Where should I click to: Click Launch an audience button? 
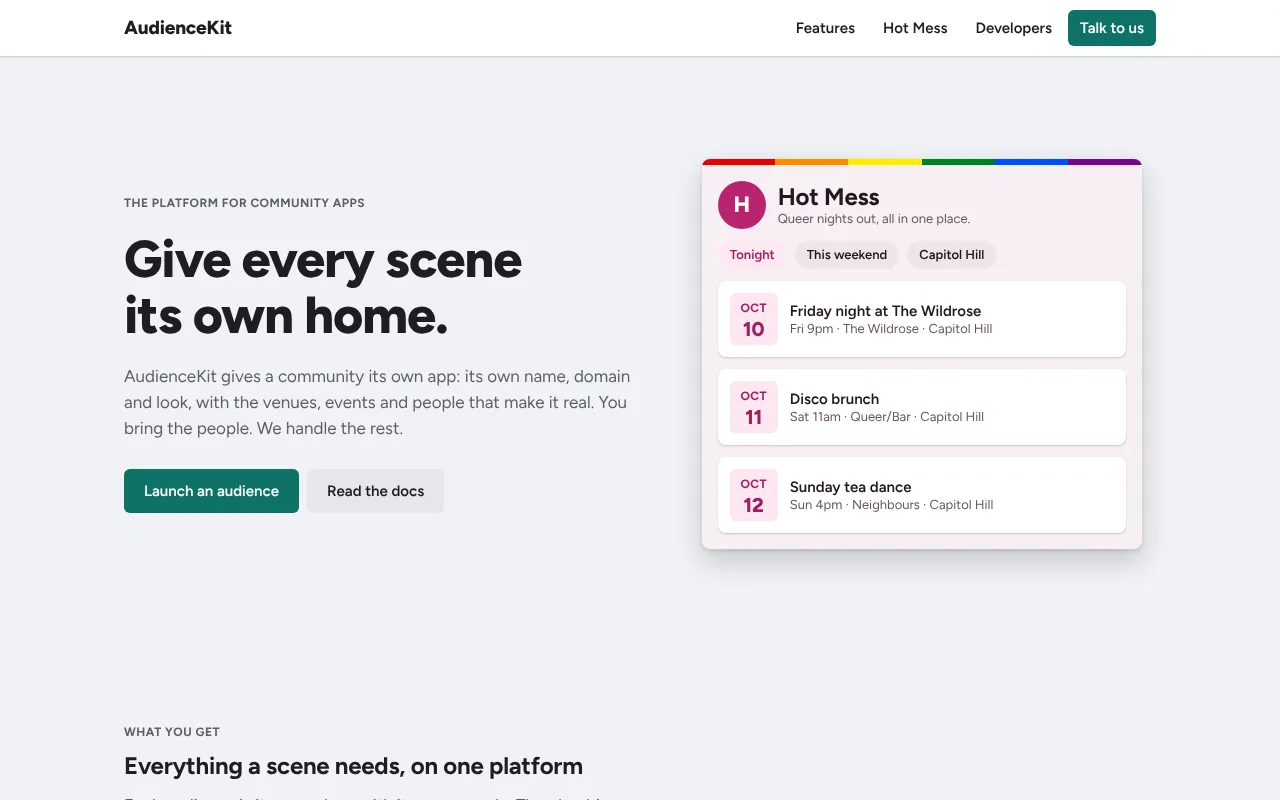[211, 491]
